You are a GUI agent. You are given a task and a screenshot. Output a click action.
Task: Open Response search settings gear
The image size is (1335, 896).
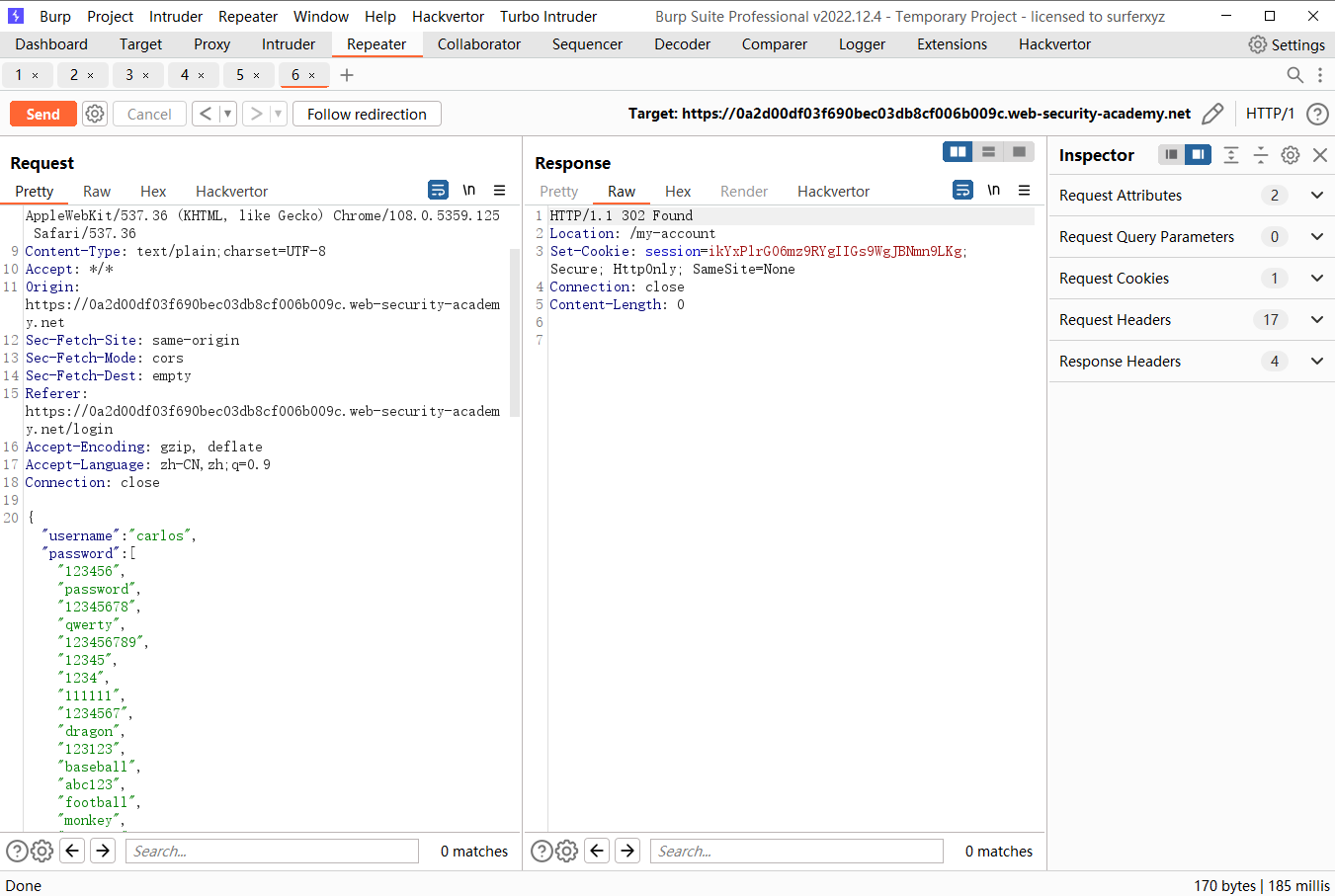click(566, 851)
